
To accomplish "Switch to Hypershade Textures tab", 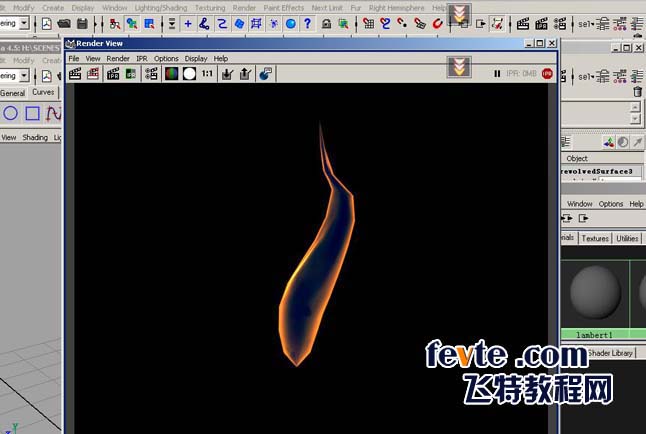I will click(x=595, y=238).
